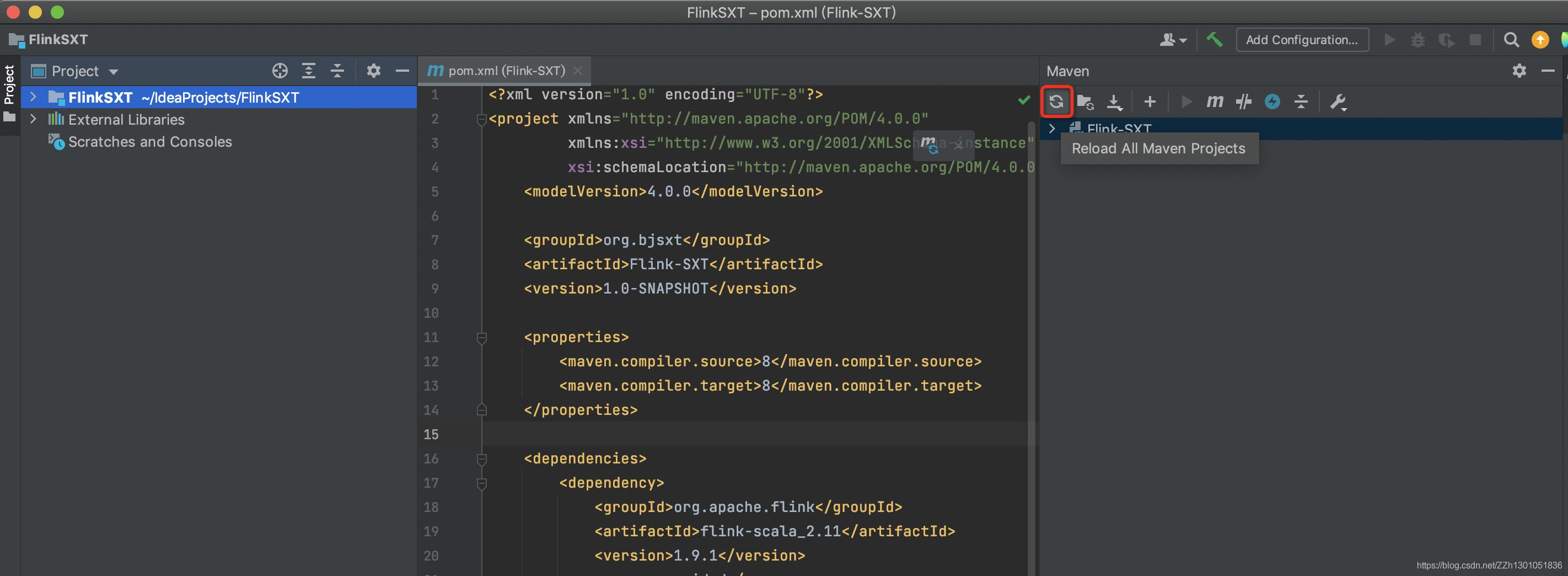Select opened file crosshair icon
Viewport: 1568px width, 576px height.
click(x=280, y=71)
